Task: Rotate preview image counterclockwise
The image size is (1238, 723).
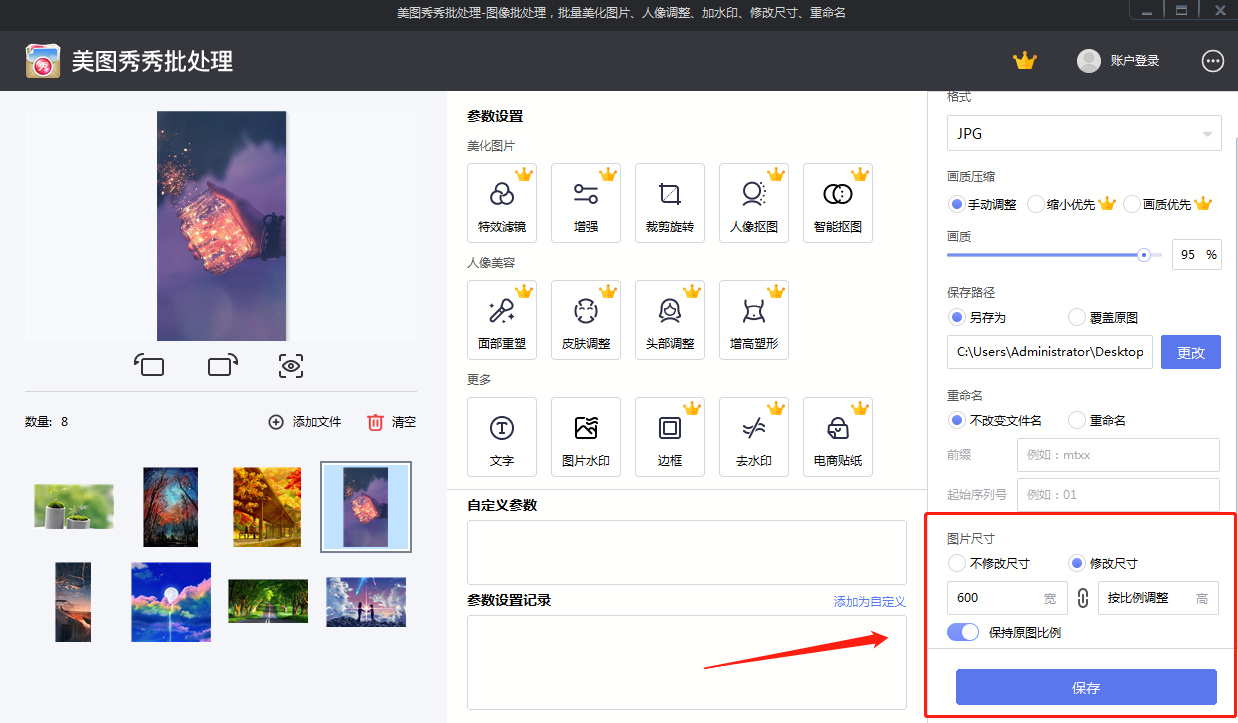Action: click(149, 365)
